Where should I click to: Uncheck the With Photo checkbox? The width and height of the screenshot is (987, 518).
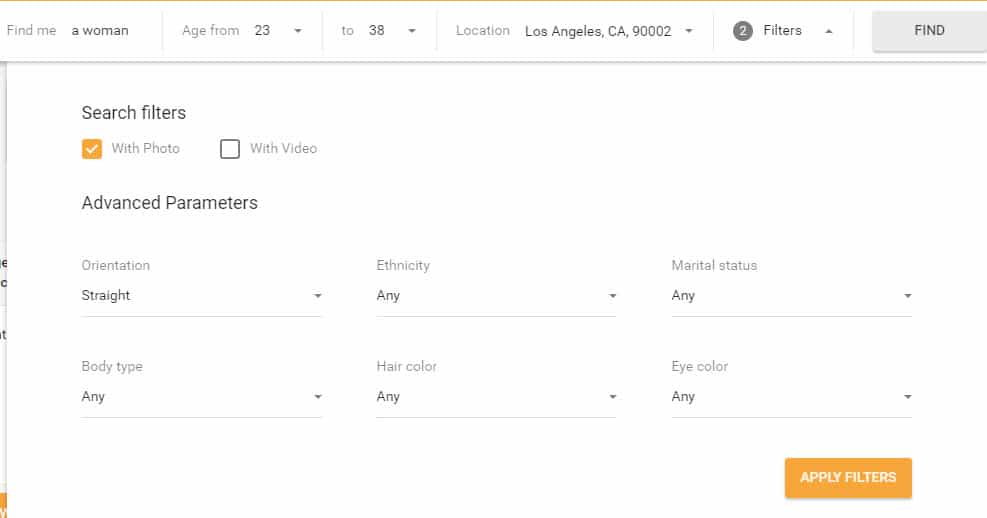pos(92,149)
